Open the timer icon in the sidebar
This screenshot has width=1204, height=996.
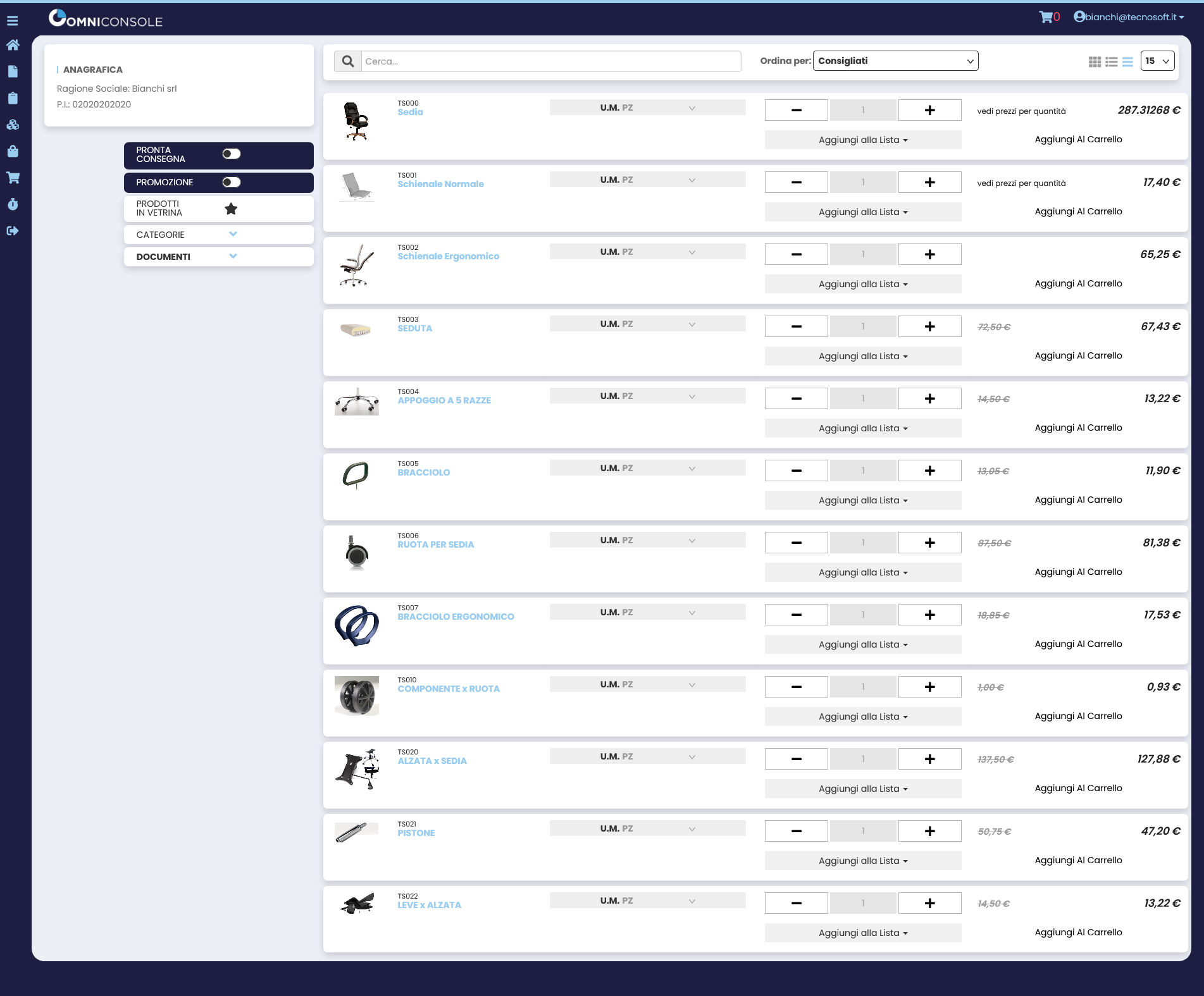coord(13,204)
